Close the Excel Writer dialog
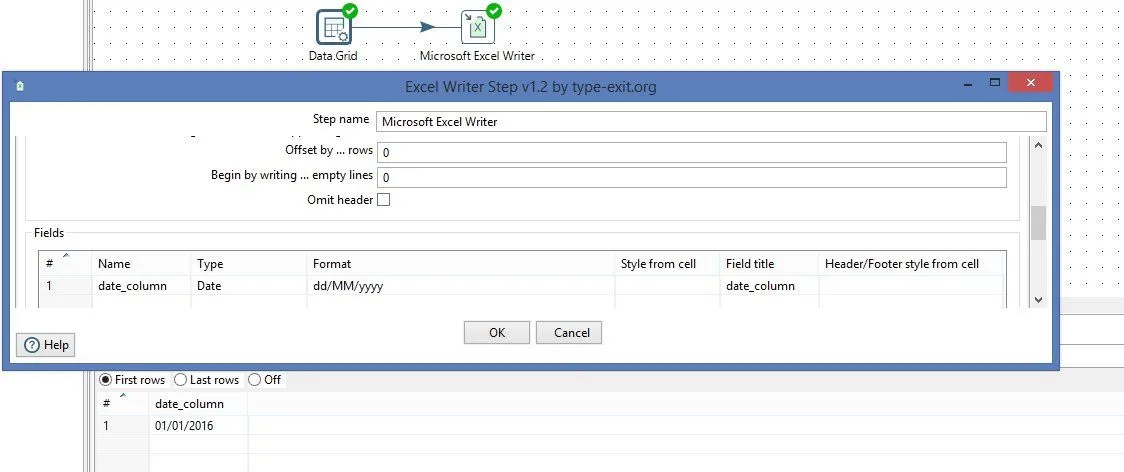This screenshot has width=1124, height=472. [1030, 82]
